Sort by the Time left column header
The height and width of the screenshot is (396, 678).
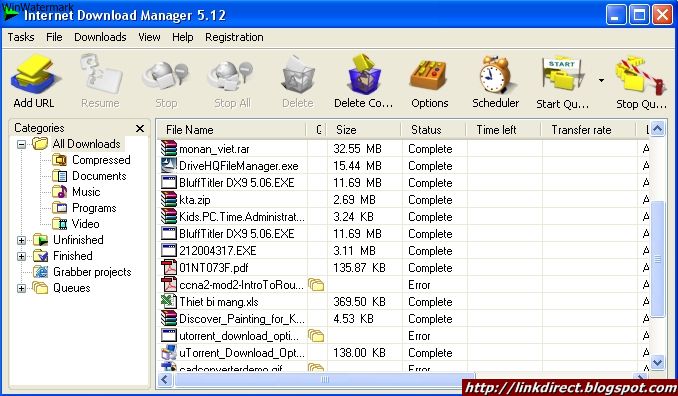tap(504, 130)
